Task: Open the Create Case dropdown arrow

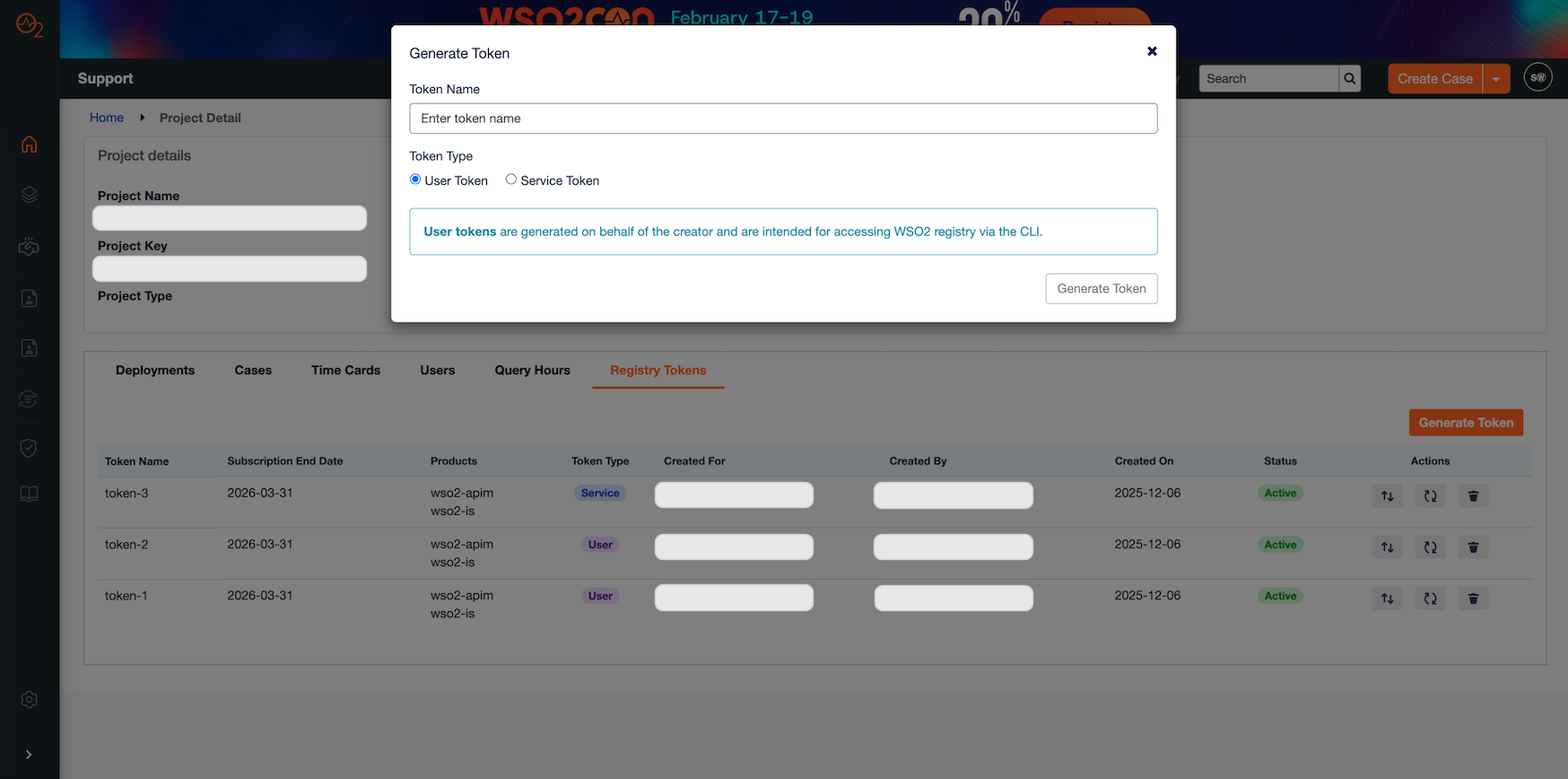Action: coord(1496,79)
